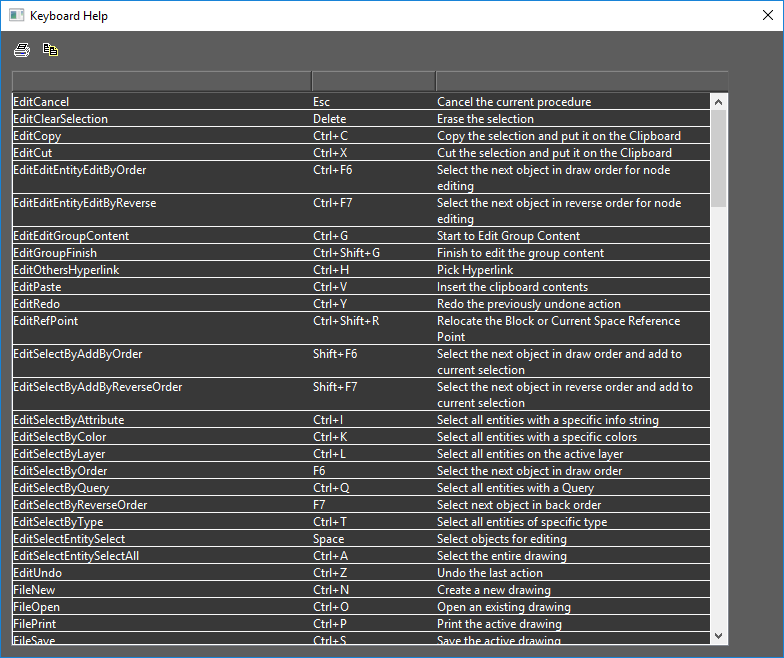Click the scrollbar up arrow

[718, 101]
